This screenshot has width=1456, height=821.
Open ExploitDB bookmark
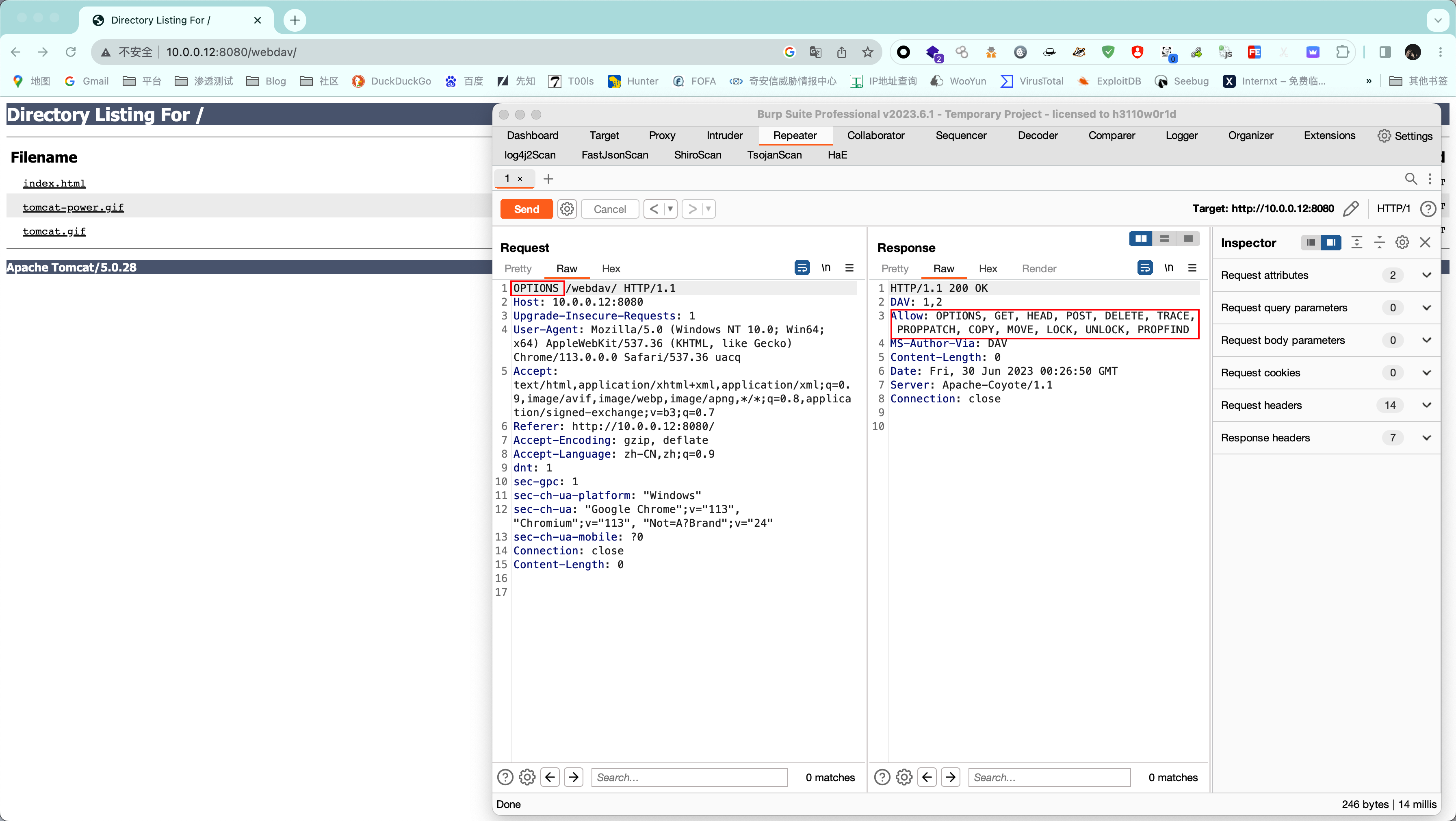[1109, 81]
